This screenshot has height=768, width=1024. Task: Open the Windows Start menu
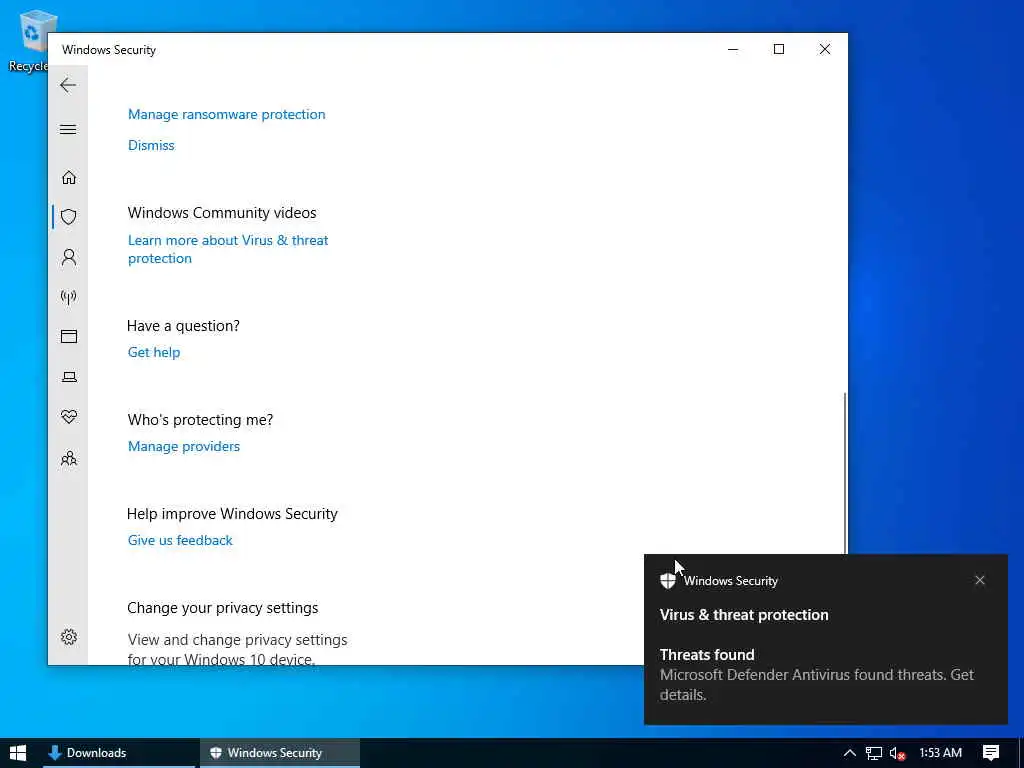click(x=18, y=753)
